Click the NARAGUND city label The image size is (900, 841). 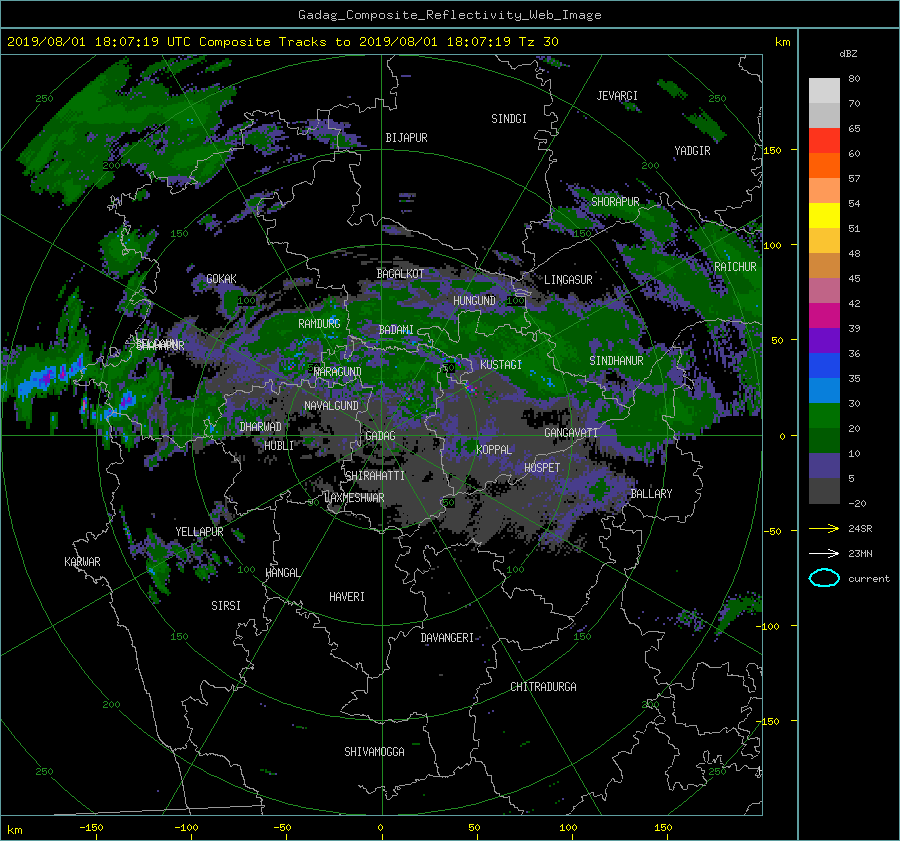pyautogui.click(x=338, y=372)
